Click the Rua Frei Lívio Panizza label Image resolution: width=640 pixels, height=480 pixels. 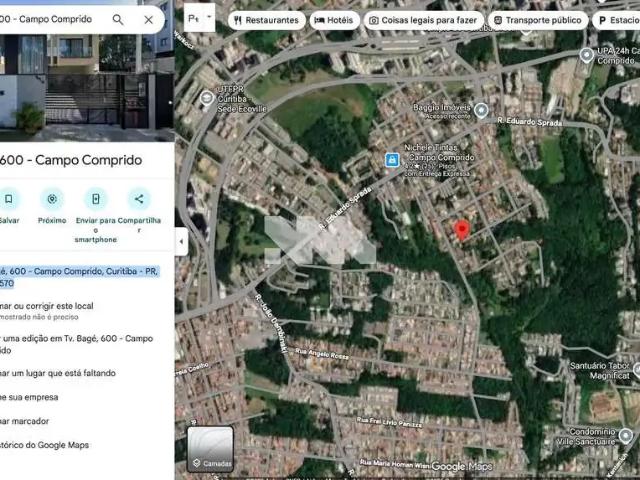[x=389, y=422]
